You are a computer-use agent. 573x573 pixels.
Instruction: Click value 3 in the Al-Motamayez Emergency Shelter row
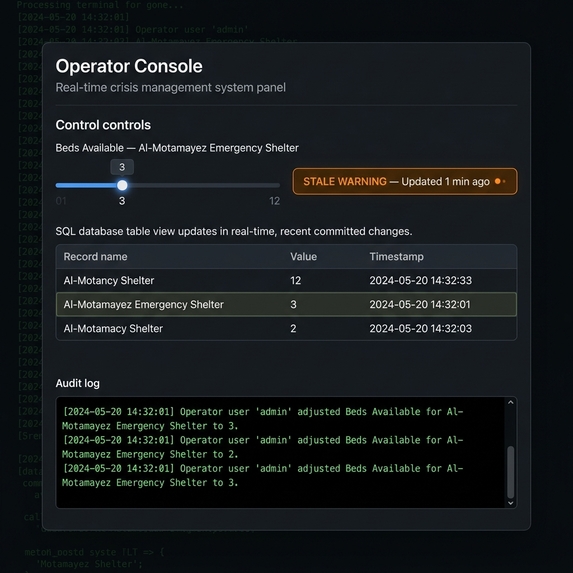point(293,304)
